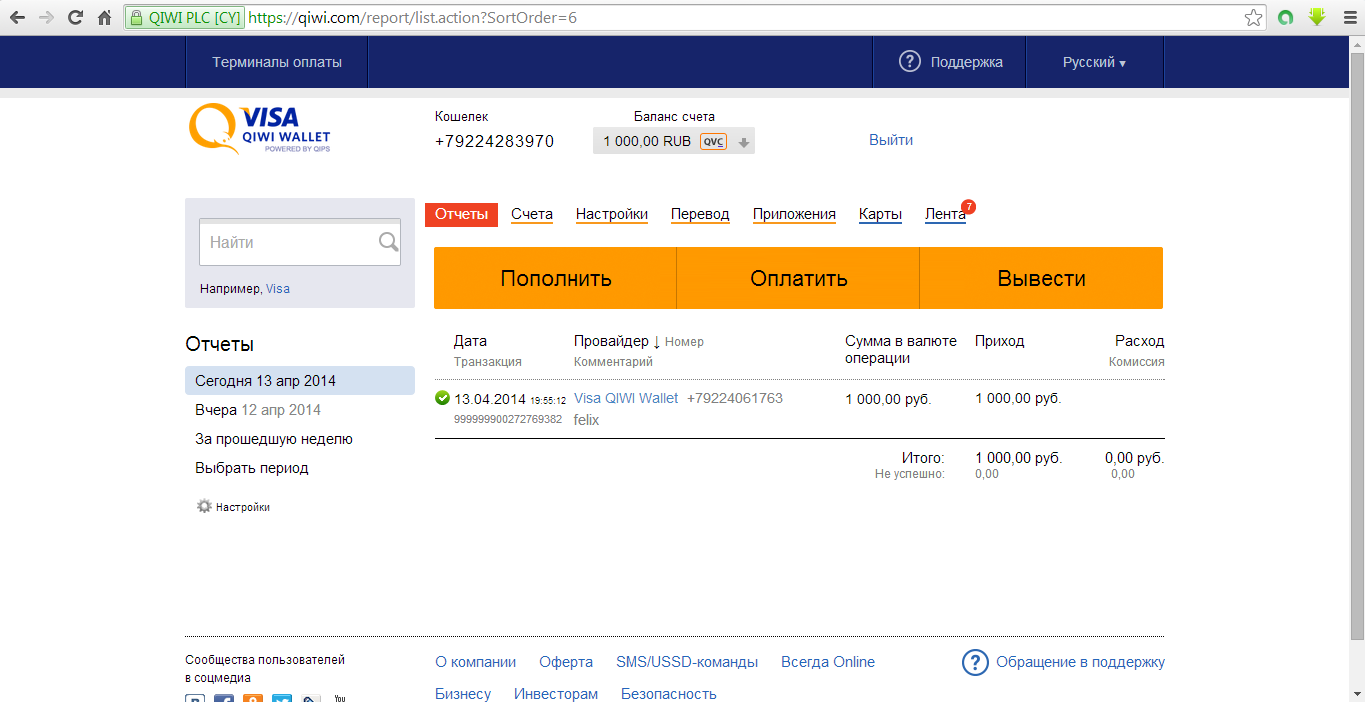Viewport: 1365px width, 702px height.
Task: Click the Обращение в поддержку link
Action: pyautogui.click(x=1080, y=662)
